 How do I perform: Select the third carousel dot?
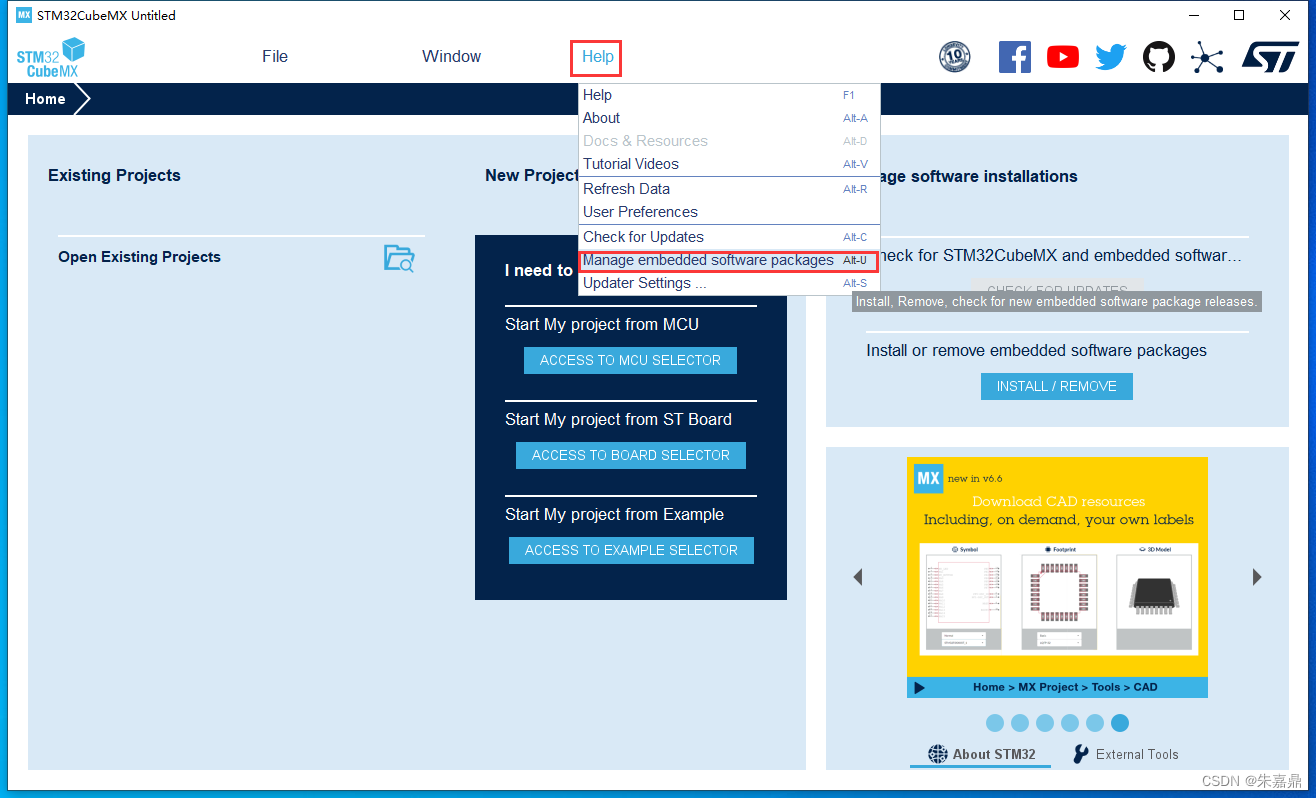point(1045,723)
